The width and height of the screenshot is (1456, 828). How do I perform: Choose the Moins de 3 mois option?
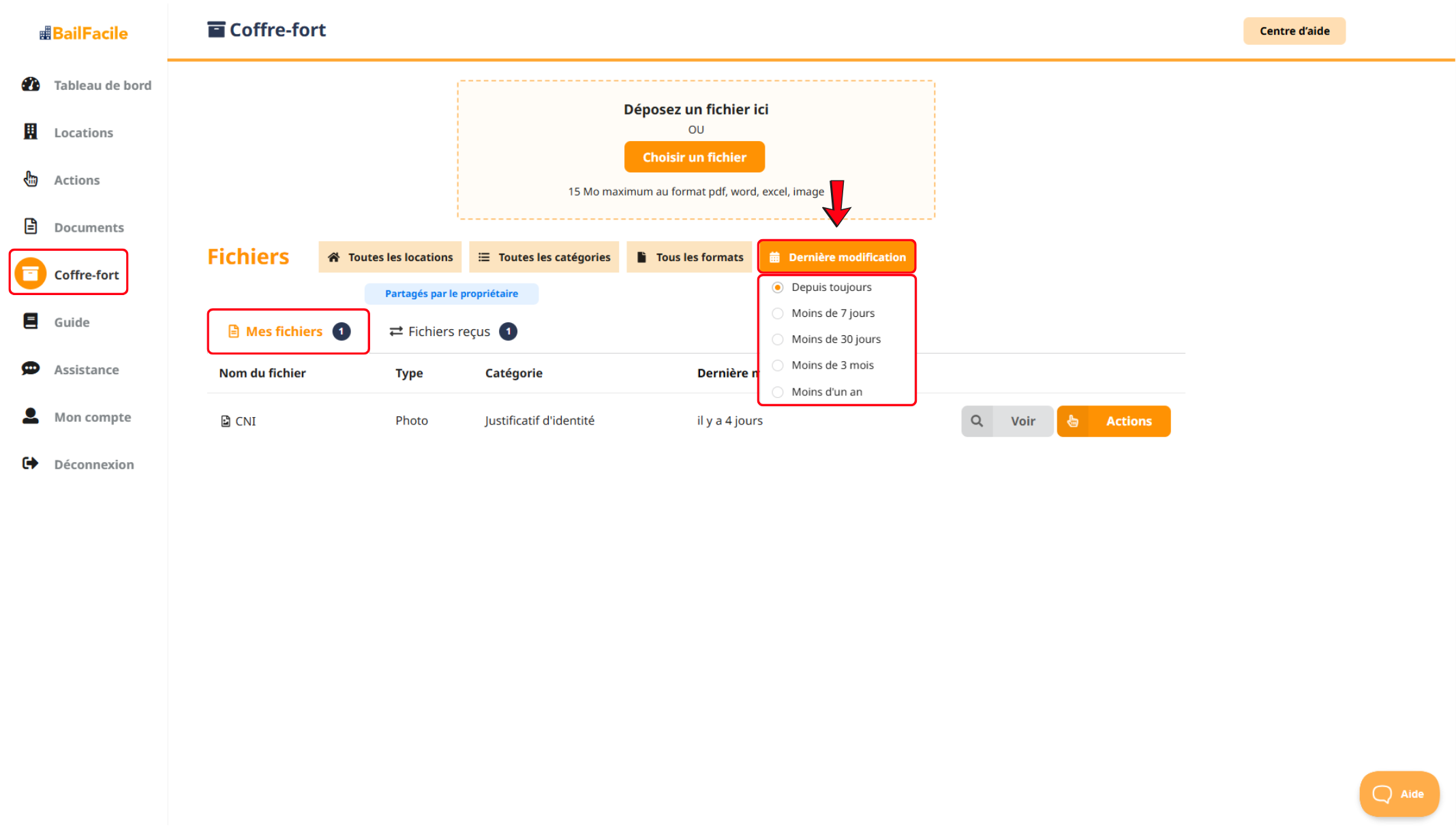point(778,365)
